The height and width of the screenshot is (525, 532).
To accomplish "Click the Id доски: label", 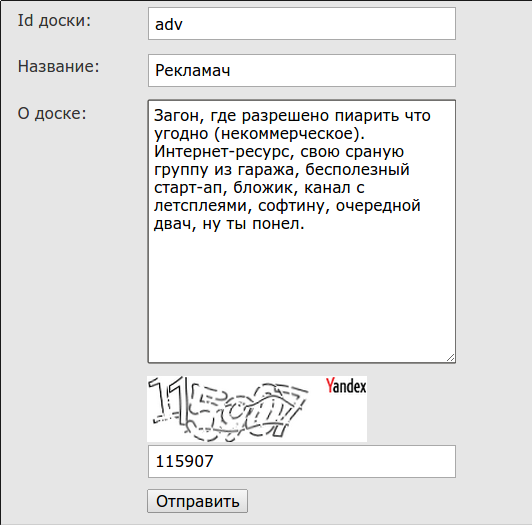I will [x=54, y=21].
